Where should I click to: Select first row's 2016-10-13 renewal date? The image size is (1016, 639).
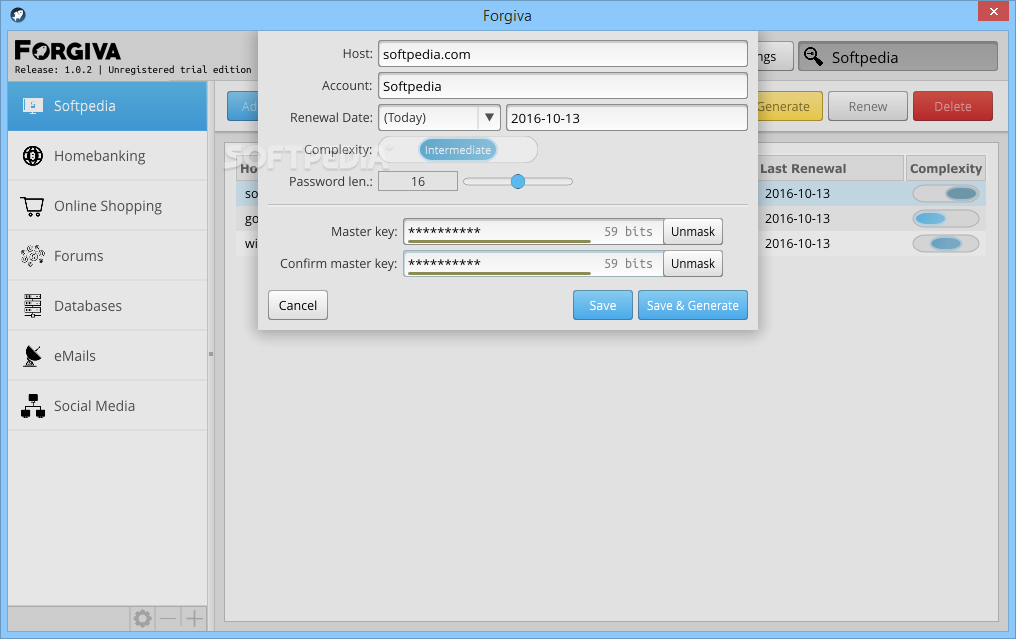click(x=797, y=193)
